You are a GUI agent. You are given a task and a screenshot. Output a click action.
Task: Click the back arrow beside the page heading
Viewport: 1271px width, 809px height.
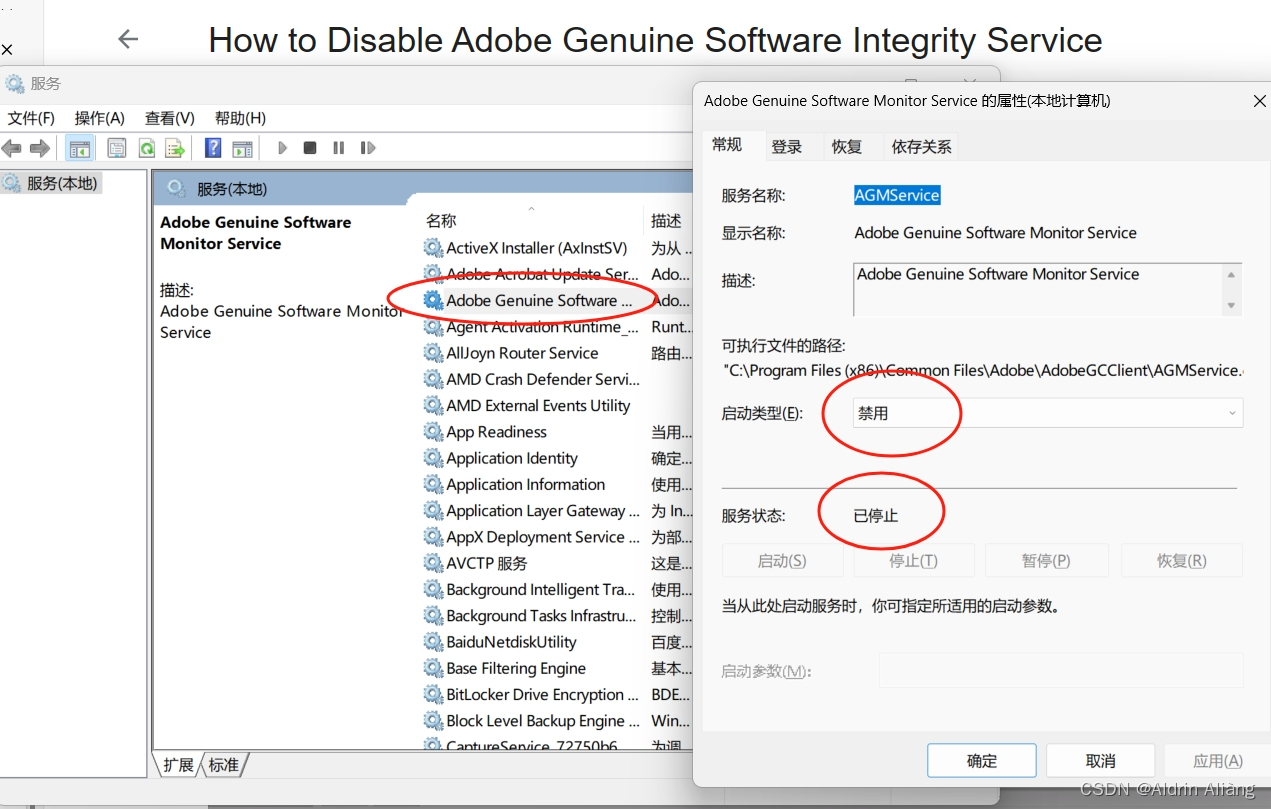coord(127,39)
